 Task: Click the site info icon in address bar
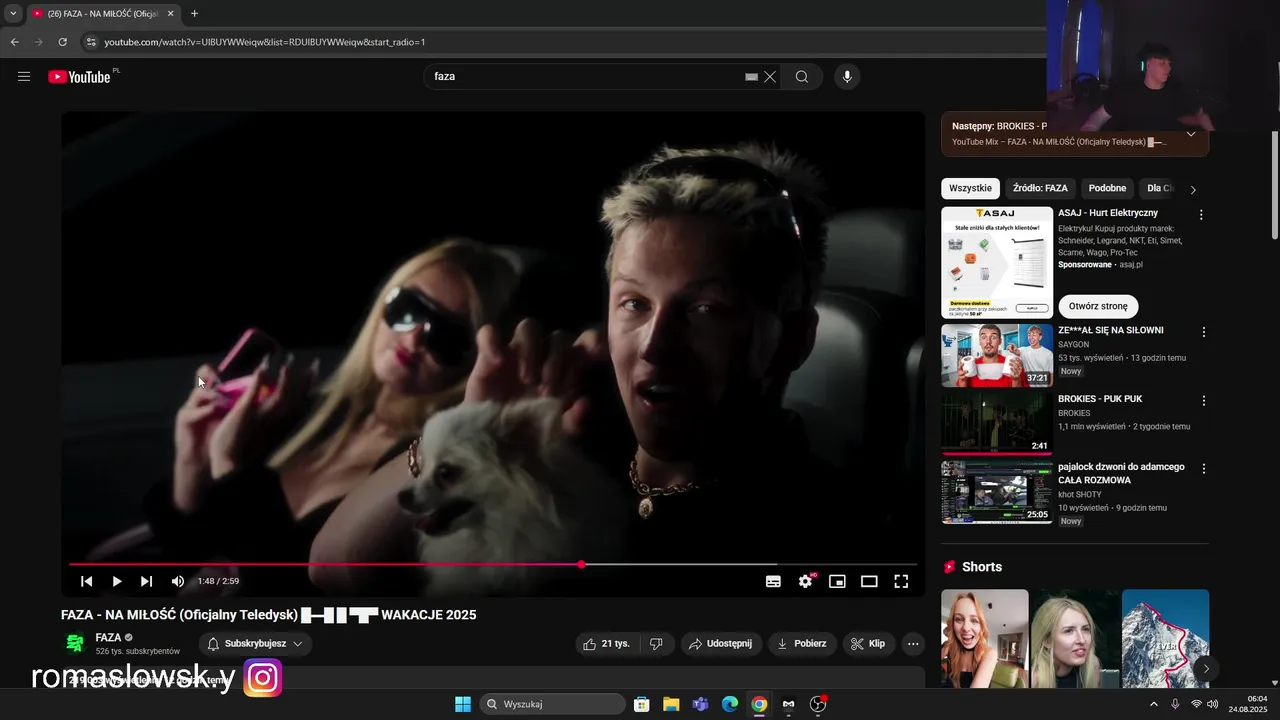(x=91, y=42)
